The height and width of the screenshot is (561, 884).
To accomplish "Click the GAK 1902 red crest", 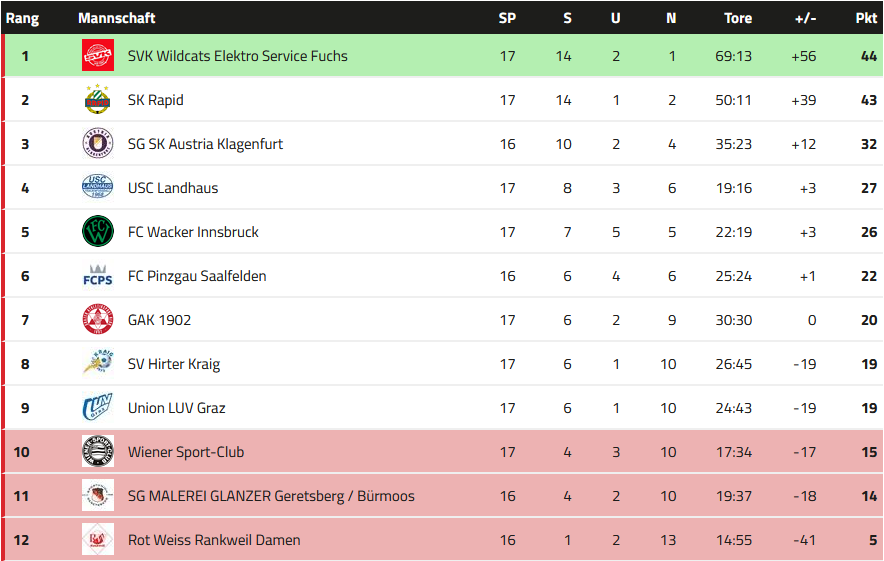I will [98, 320].
